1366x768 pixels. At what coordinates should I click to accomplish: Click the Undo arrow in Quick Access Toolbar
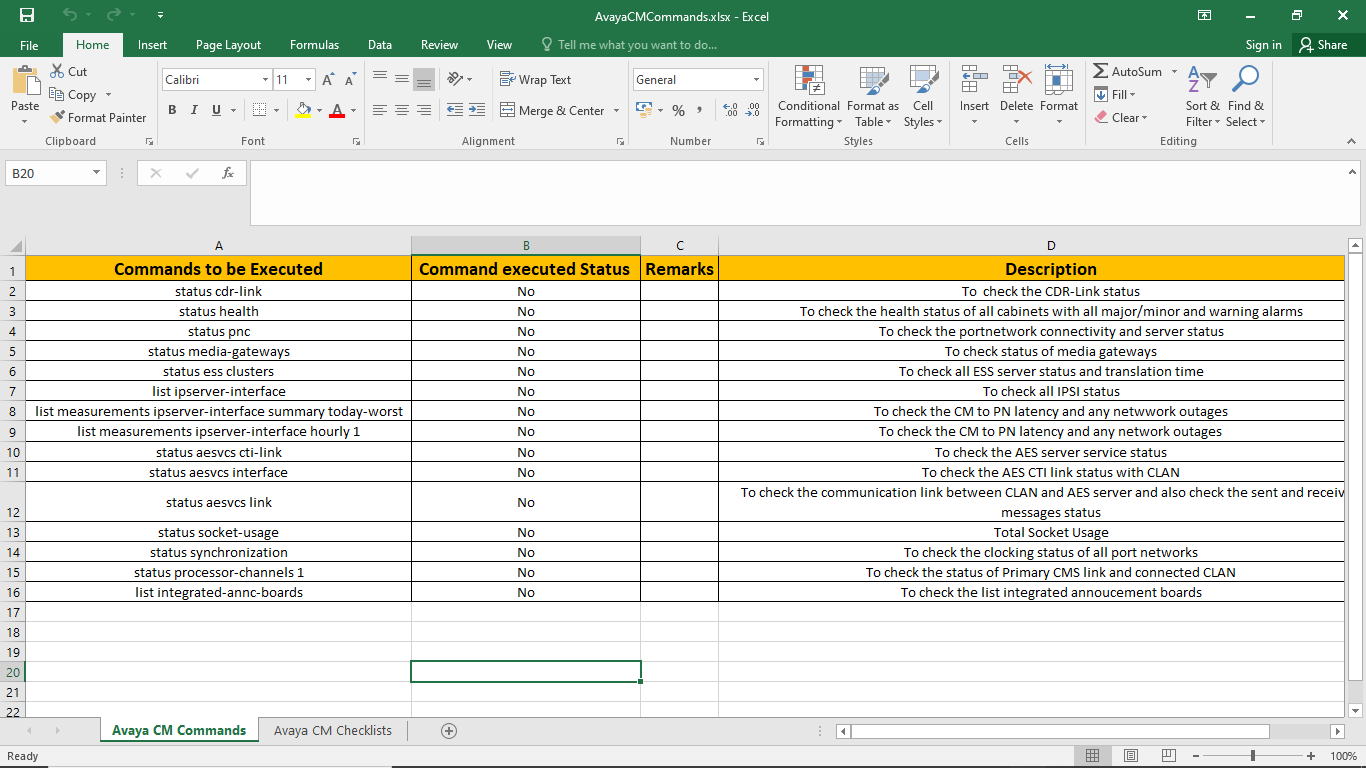[69, 15]
